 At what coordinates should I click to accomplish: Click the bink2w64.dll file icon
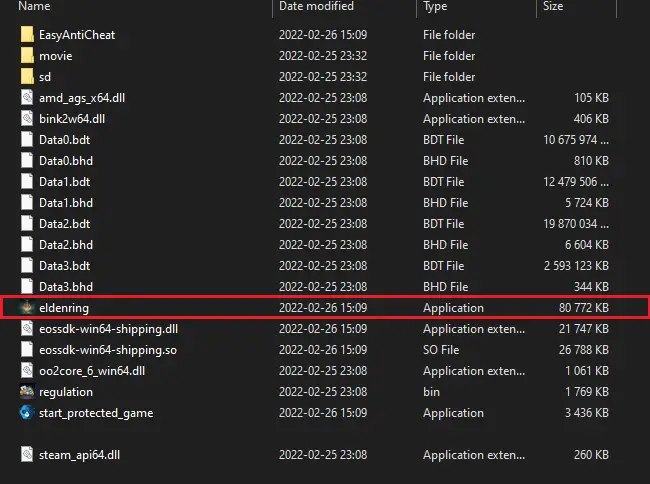27,119
